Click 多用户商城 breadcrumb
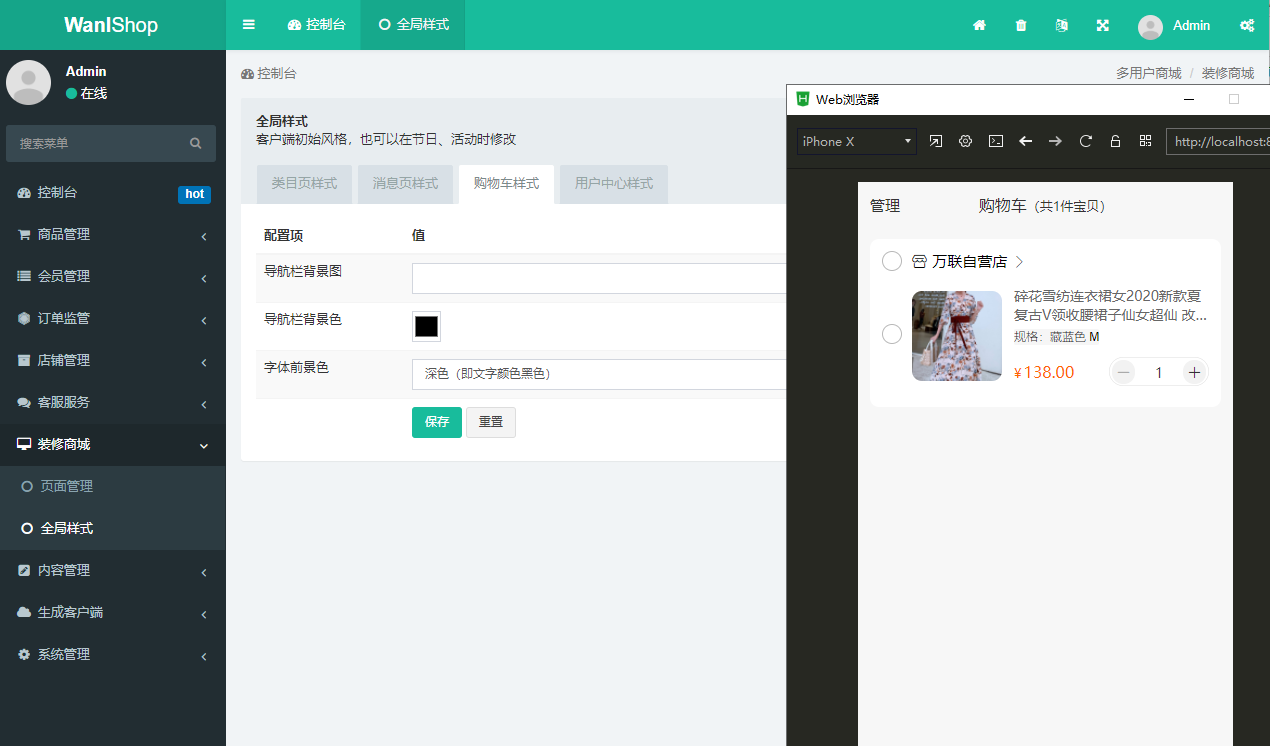The height and width of the screenshot is (746, 1270). coord(1149,73)
